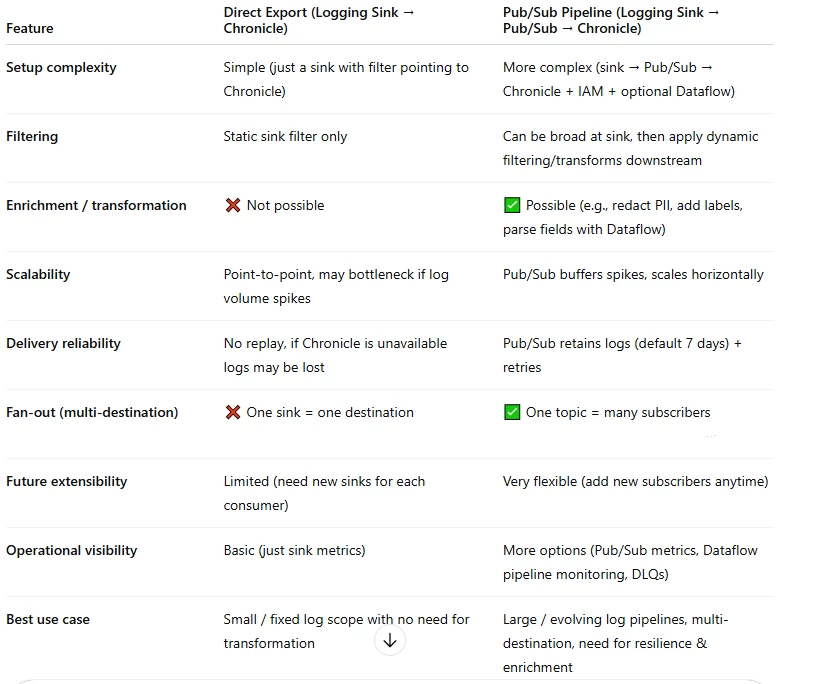Click green checkmark beside 'Possible (e.g., redact PII'
Image resolution: width=834 pixels, height=684 pixels.
click(512, 205)
